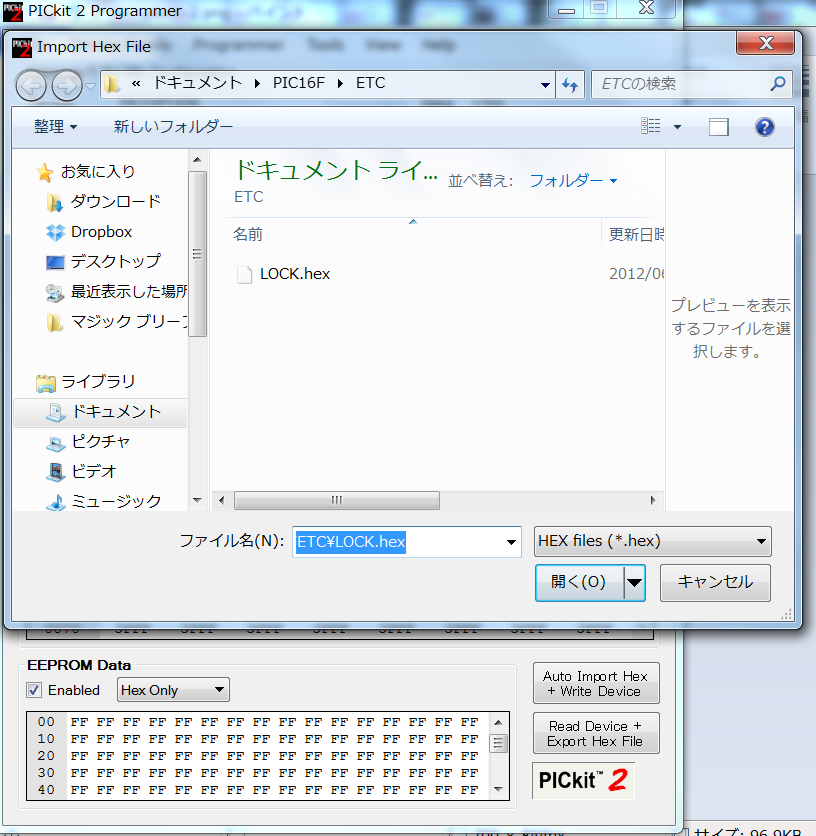Toggle EEPROM Data Enabled checkbox
This screenshot has height=836, width=816.
[34, 690]
